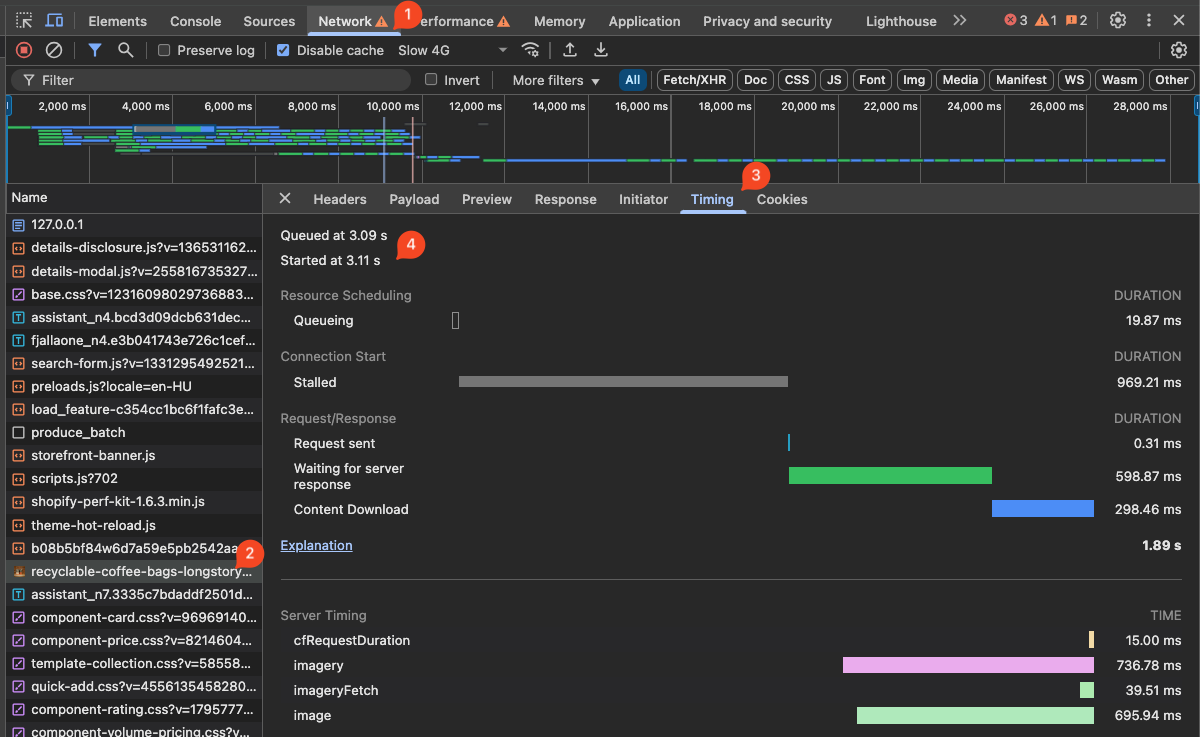1200x737 pixels.
Task: Open network search magnifier
Action: tap(125, 50)
